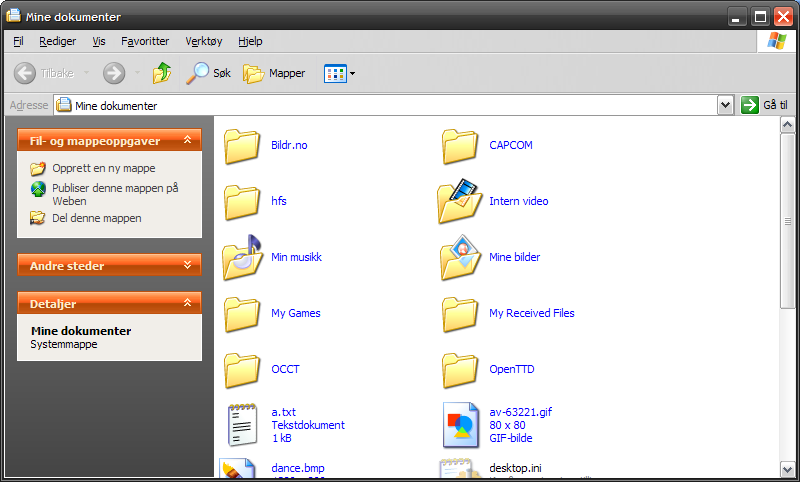Screen dimensions: 801x482
Task: Select the a.txt notepad file icon
Action: (242, 425)
